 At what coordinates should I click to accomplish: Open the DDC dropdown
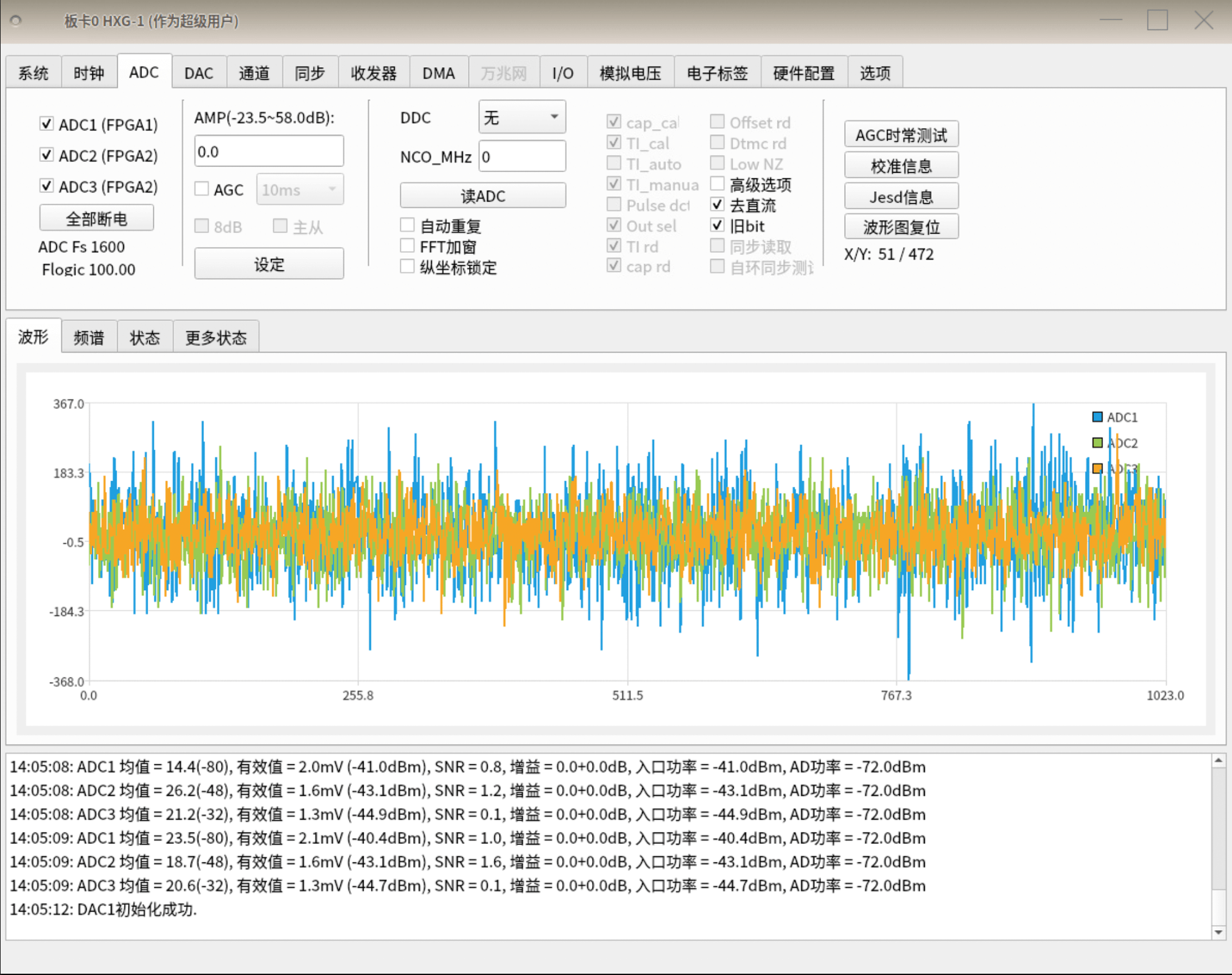coord(520,116)
